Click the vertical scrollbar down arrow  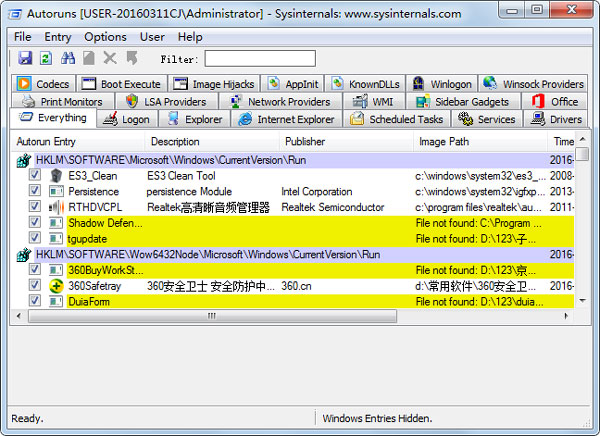(x=582, y=301)
